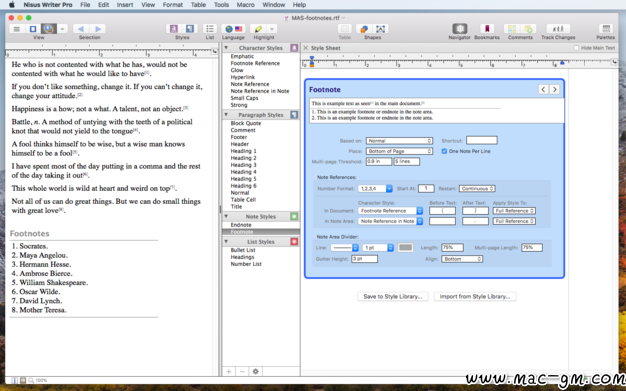Select the Style Sheet view icon
This screenshot has width=626, height=391.
(x=48, y=29)
